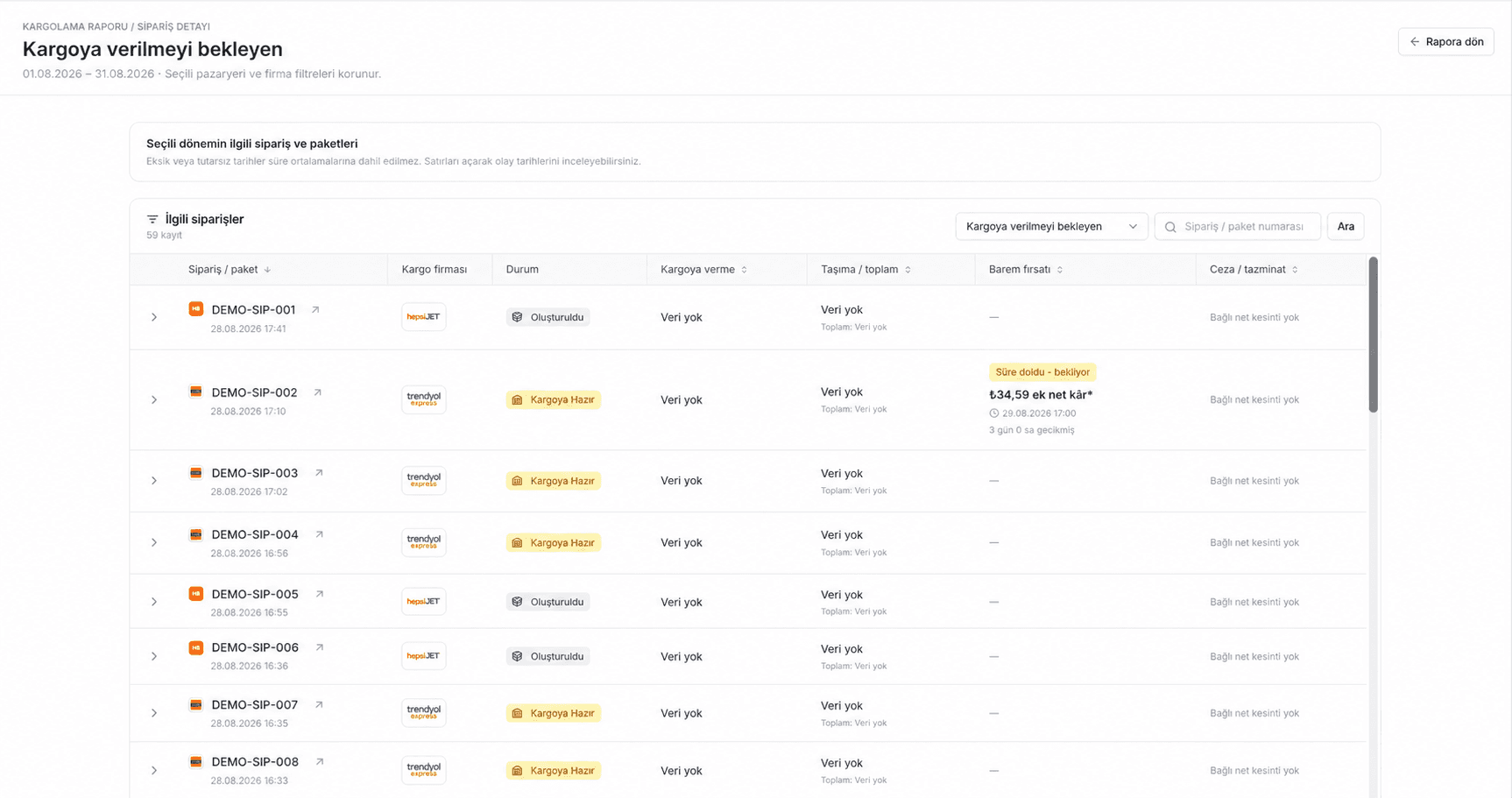
Task: Click the Kargoya Hazır badge for DEMO-SIP-008
Action: 554,771
